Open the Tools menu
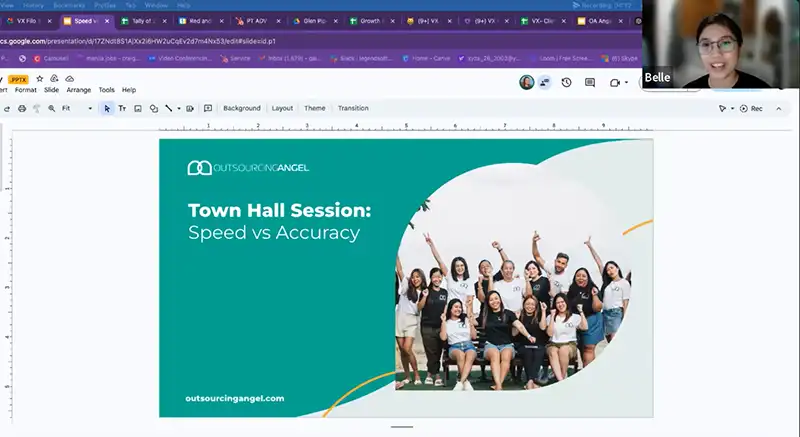The height and width of the screenshot is (437, 800). (x=106, y=90)
